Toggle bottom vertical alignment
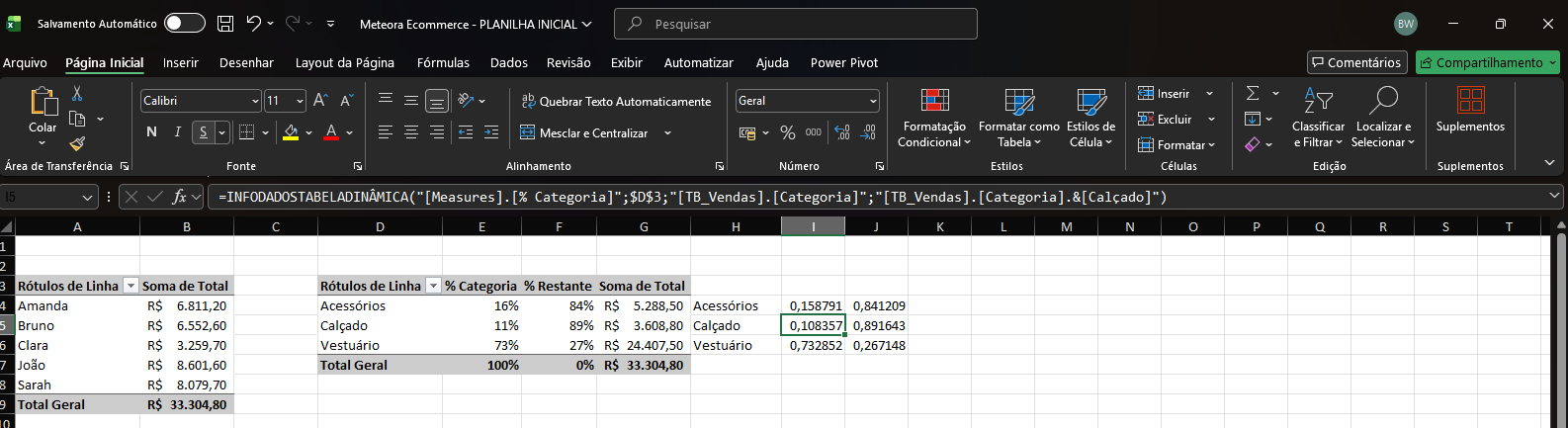The image size is (1568, 428). pyautogui.click(x=437, y=101)
